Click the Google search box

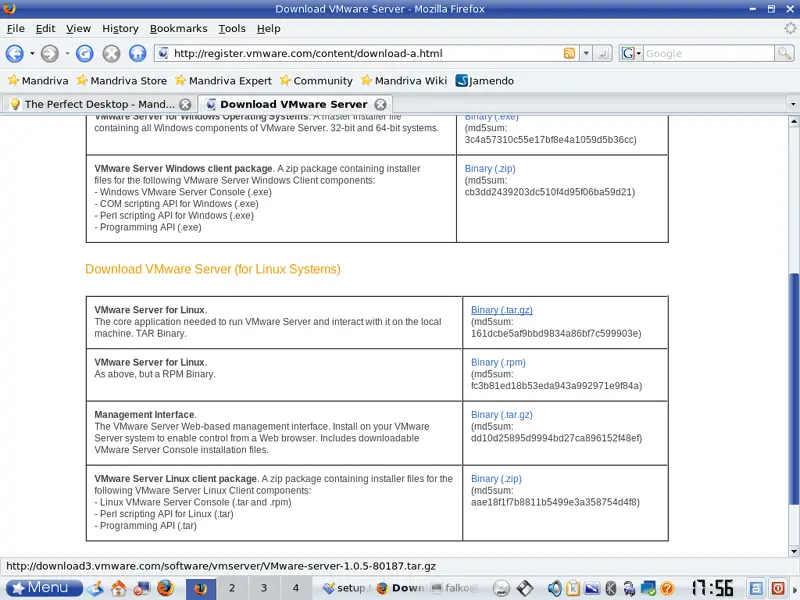[x=708, y=53]
